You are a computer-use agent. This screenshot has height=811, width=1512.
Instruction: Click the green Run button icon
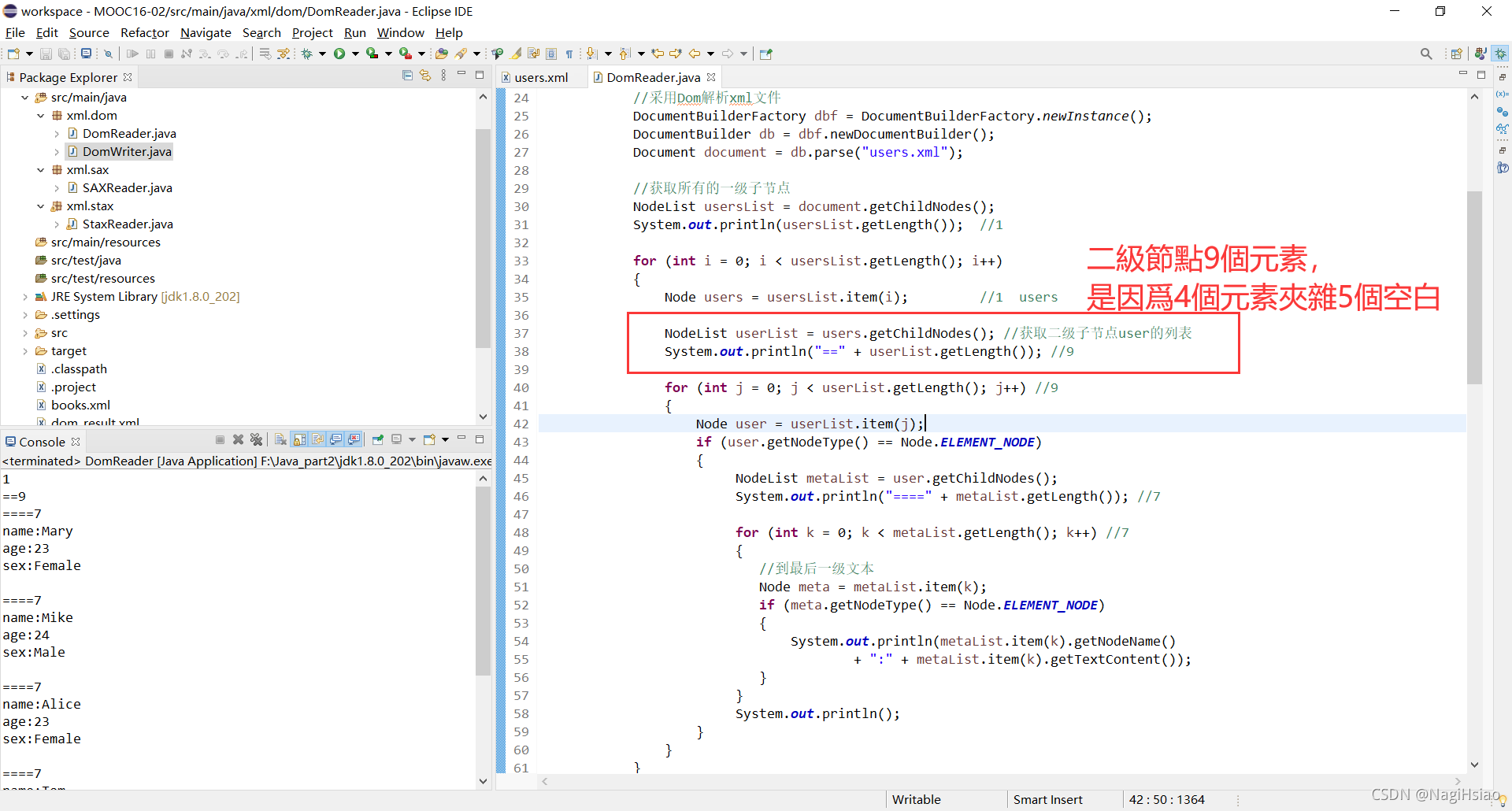(x=339, y=54)
